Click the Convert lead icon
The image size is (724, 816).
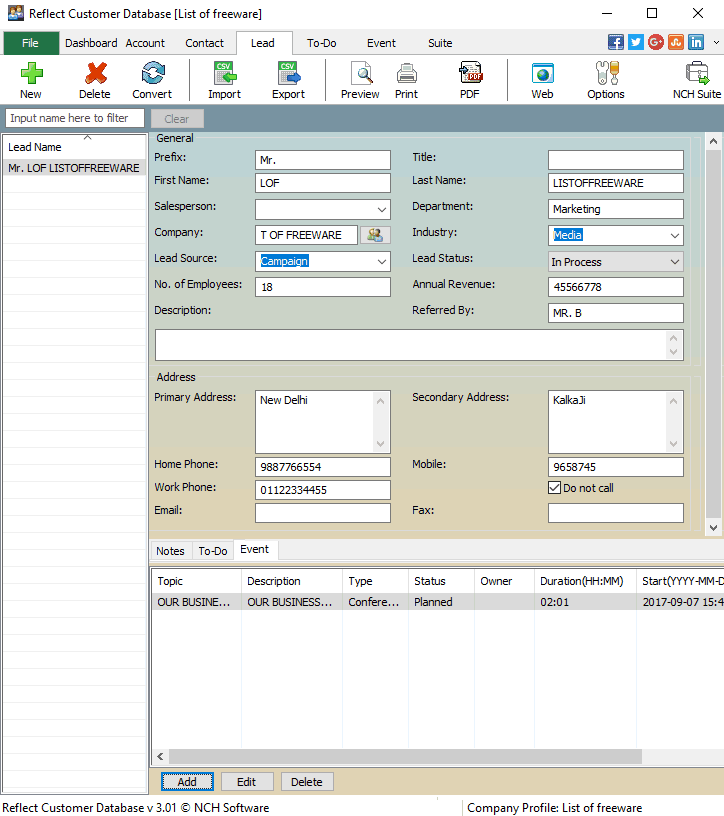pyautogui.click(x=153, y=73)
